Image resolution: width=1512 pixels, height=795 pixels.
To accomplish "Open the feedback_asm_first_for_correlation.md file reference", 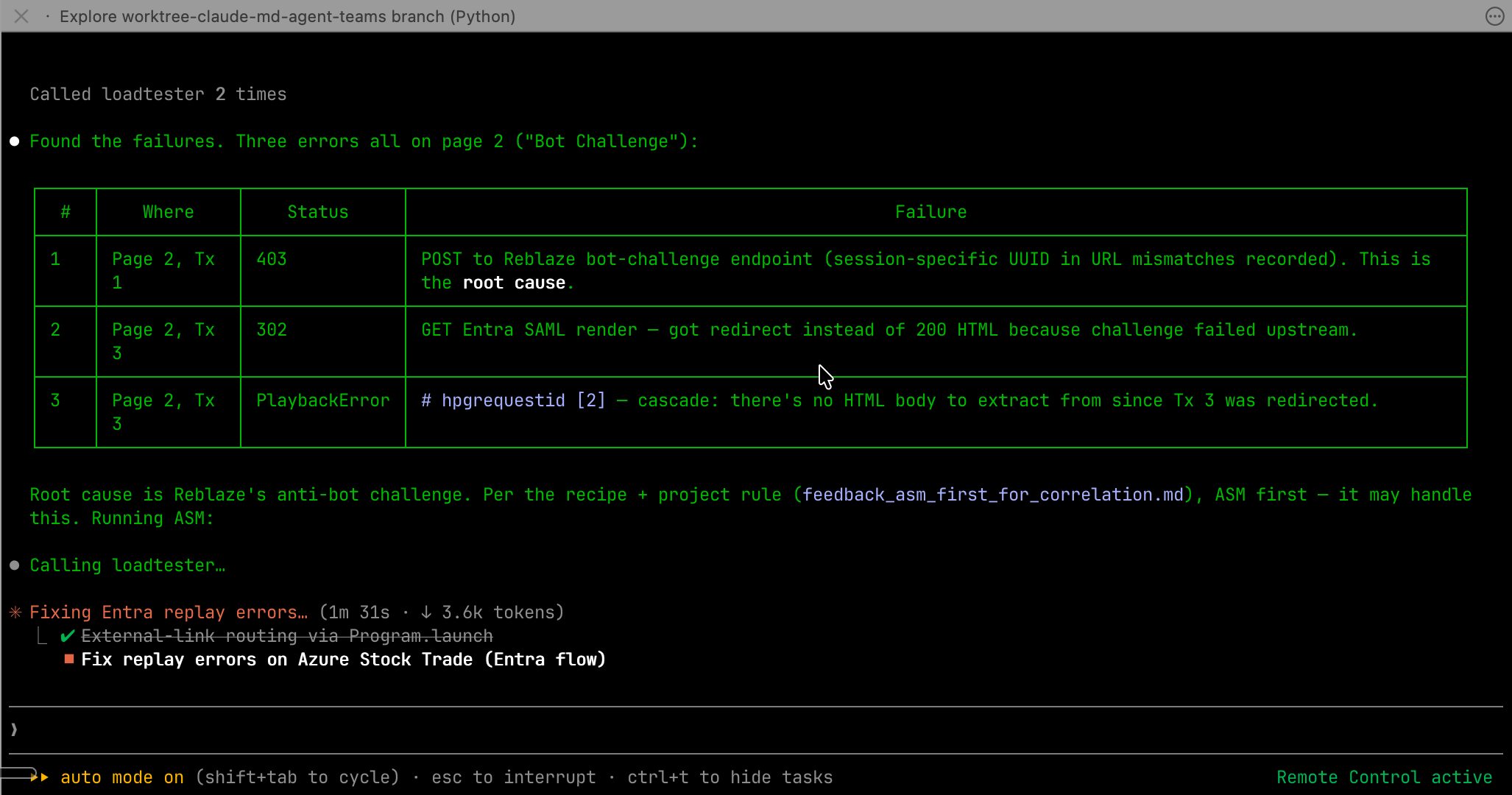I will 993,495.
